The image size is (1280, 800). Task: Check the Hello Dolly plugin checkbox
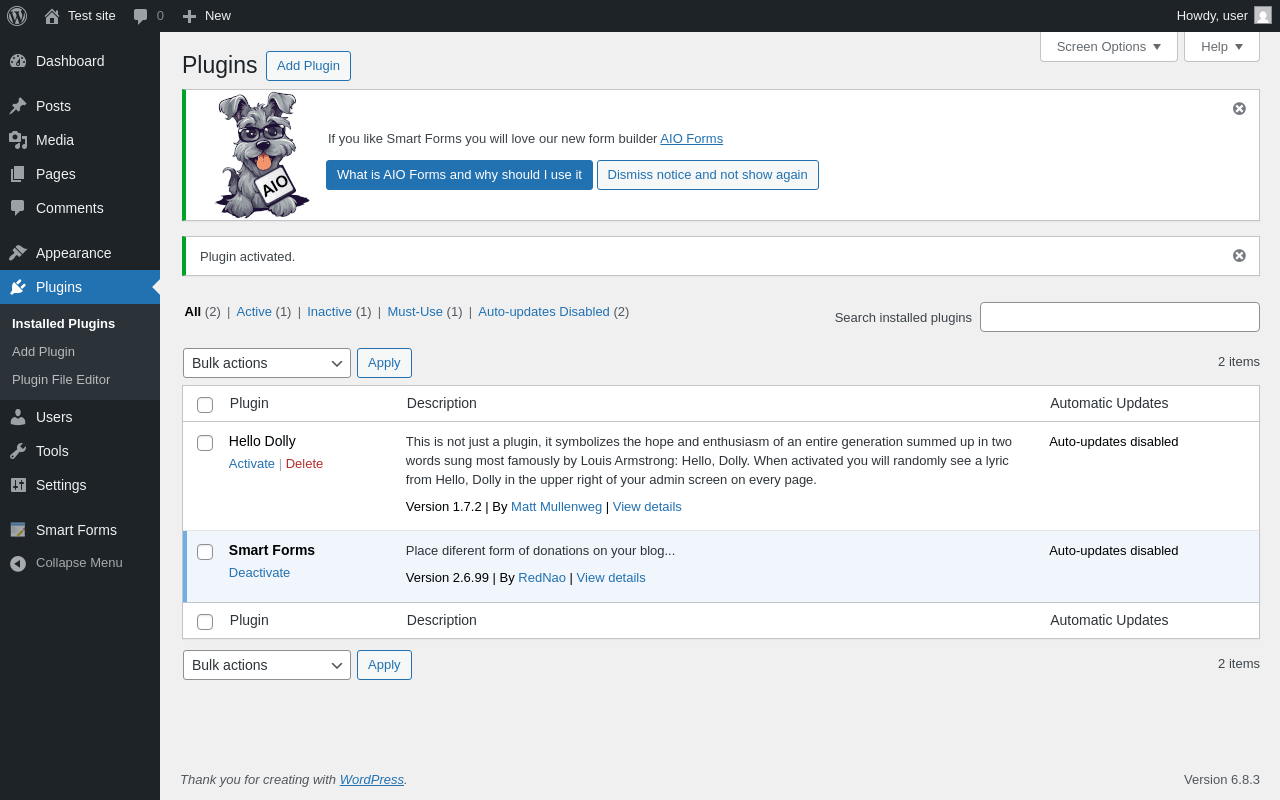205,443
